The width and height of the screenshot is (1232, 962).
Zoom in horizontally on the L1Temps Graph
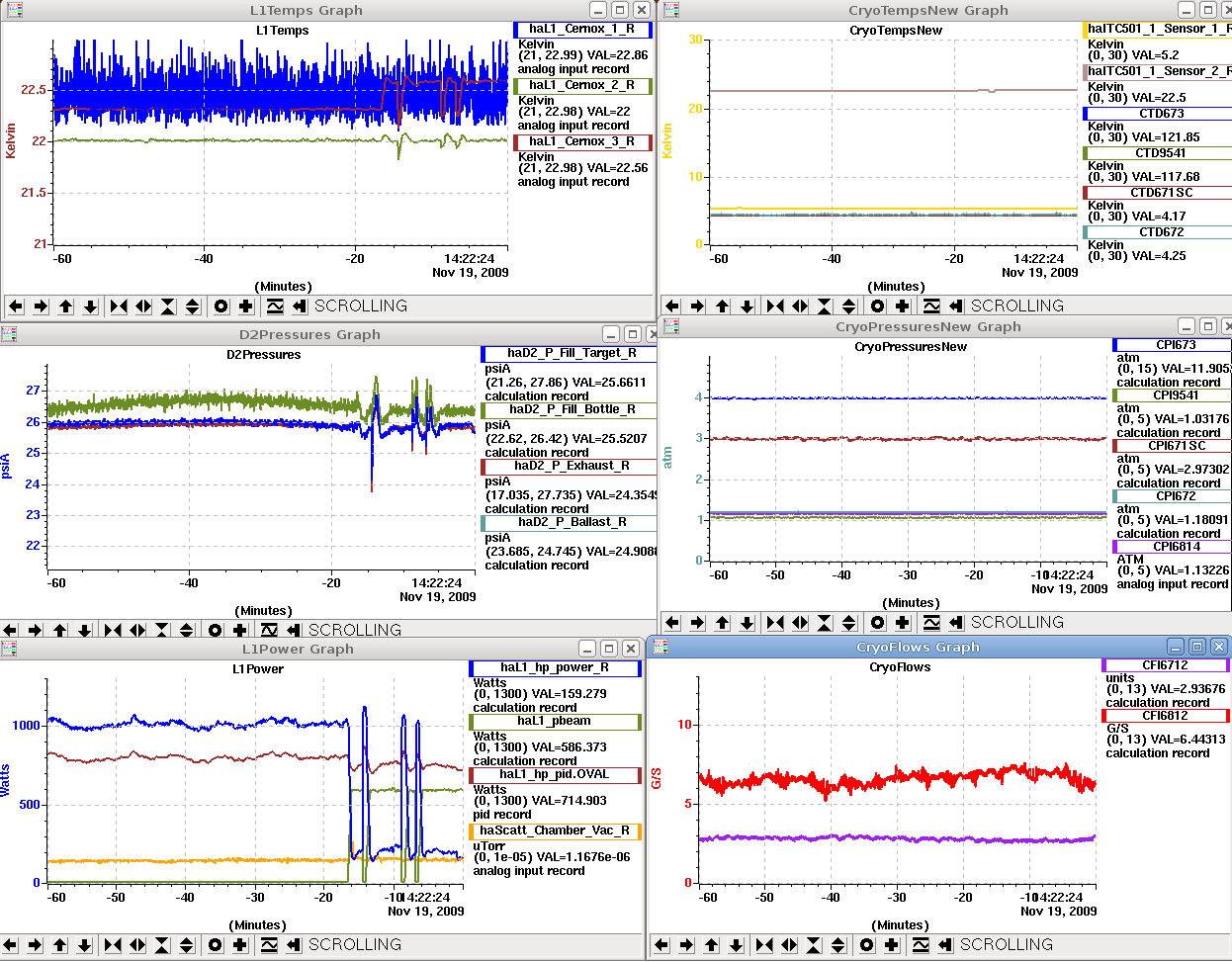tap(119, 306)
